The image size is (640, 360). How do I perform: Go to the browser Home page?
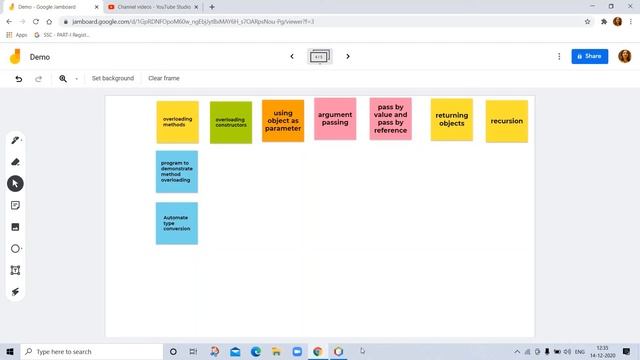point(49,22)
